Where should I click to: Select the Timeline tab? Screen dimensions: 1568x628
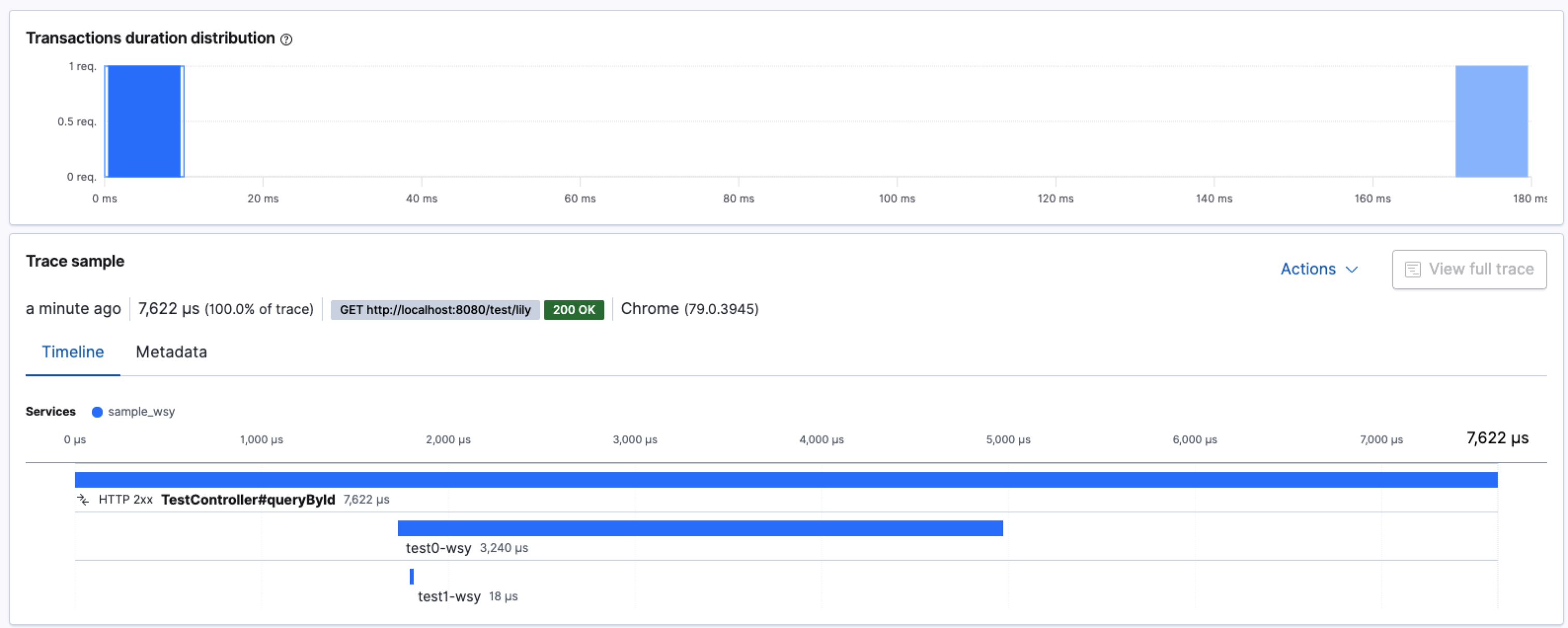[73, 352]
